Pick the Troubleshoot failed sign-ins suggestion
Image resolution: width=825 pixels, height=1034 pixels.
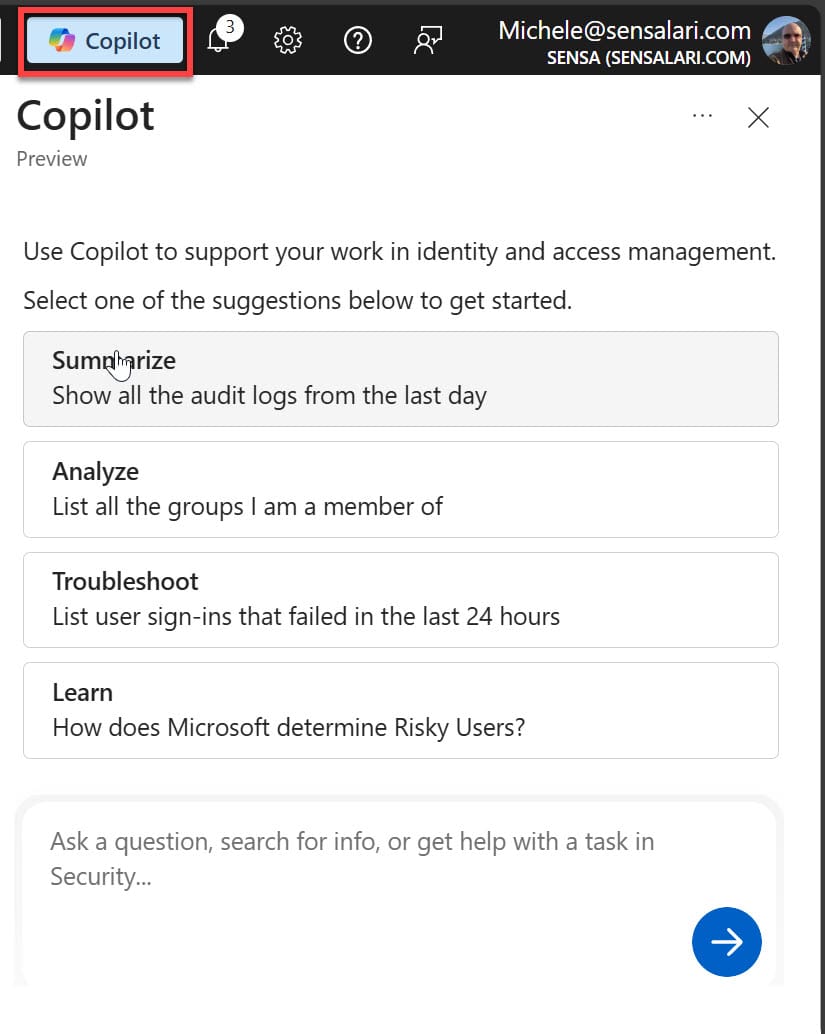click(400, 599)
